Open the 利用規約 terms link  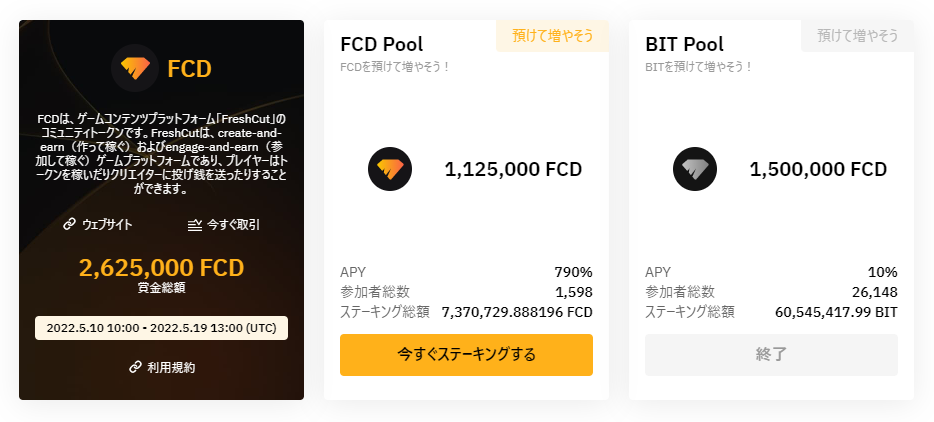tap(171, 367)
